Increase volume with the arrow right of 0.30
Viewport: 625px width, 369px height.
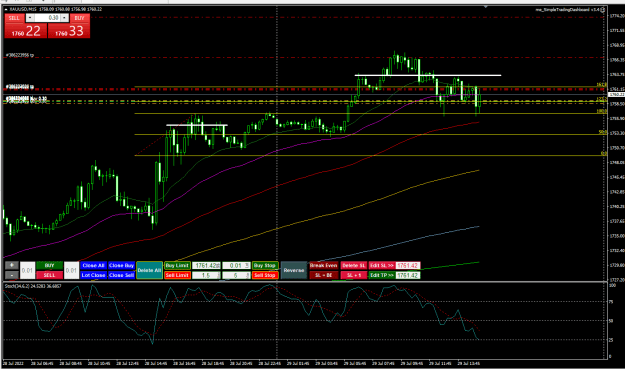(x=65, y=18)
